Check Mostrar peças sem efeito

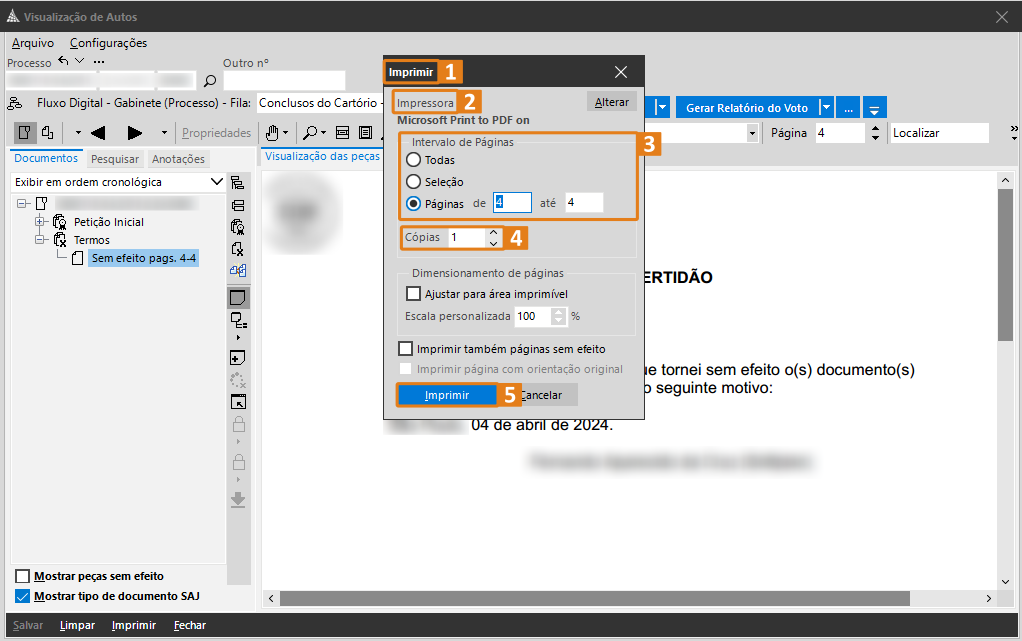[x=22, y=576]
